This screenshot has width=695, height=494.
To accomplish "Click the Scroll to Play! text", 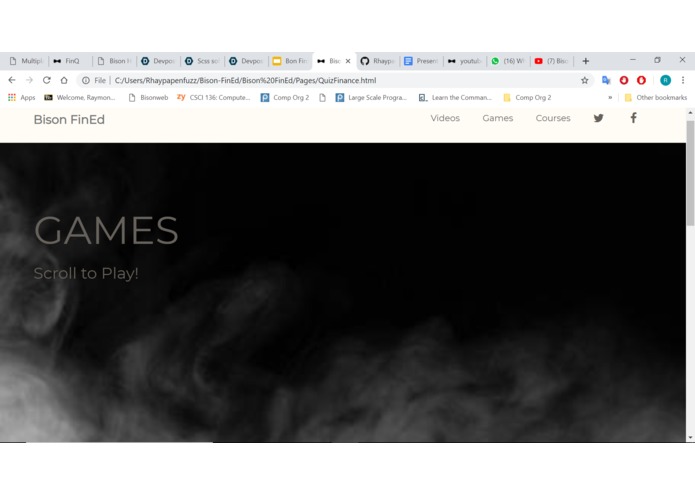I will (x=86, y=273).
